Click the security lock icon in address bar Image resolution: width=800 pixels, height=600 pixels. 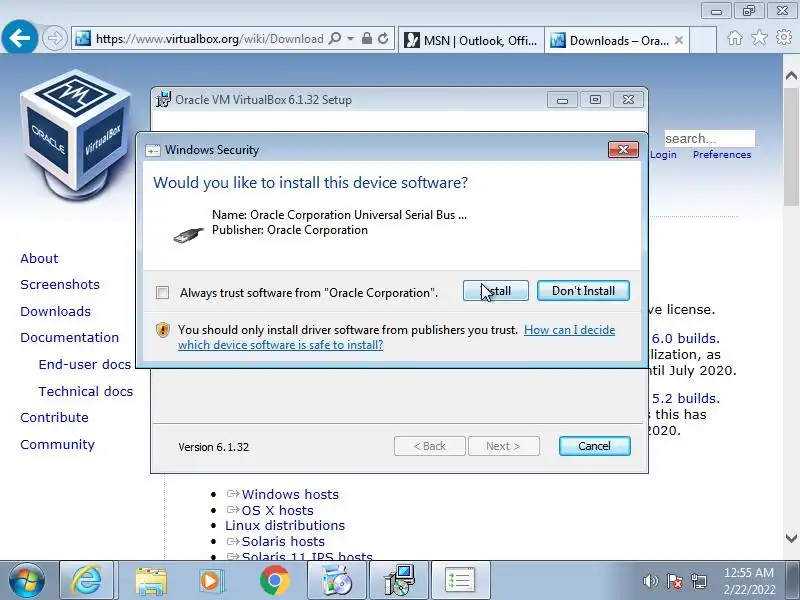(366, 38)
